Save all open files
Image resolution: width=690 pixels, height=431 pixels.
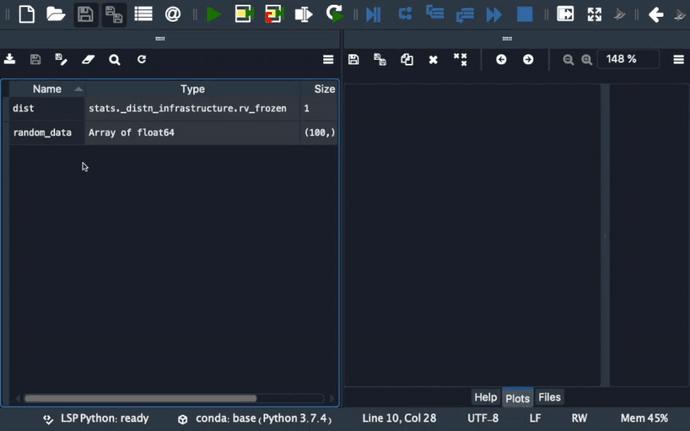[x=114, y=14]
